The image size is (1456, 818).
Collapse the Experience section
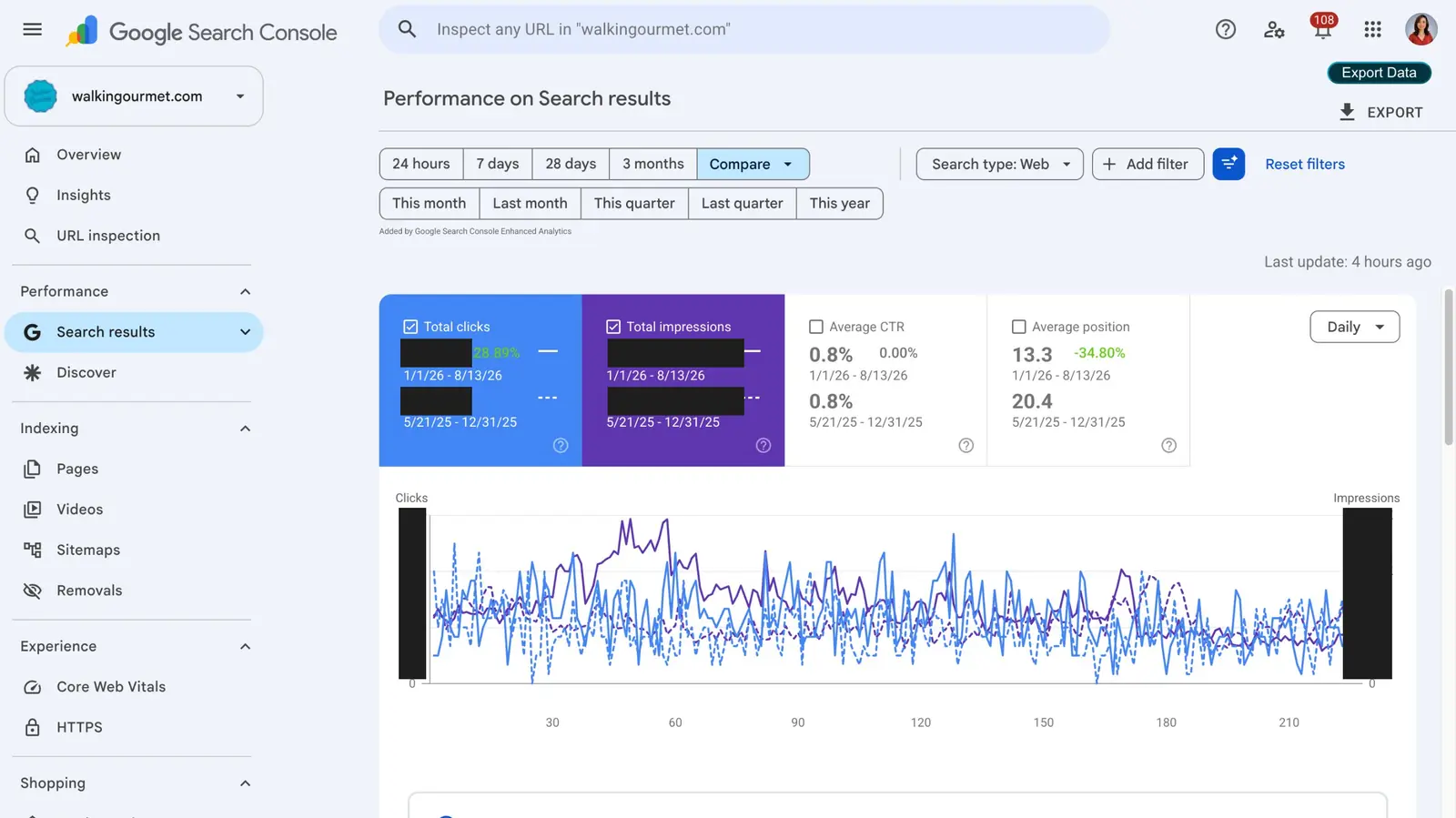[245, 646]
